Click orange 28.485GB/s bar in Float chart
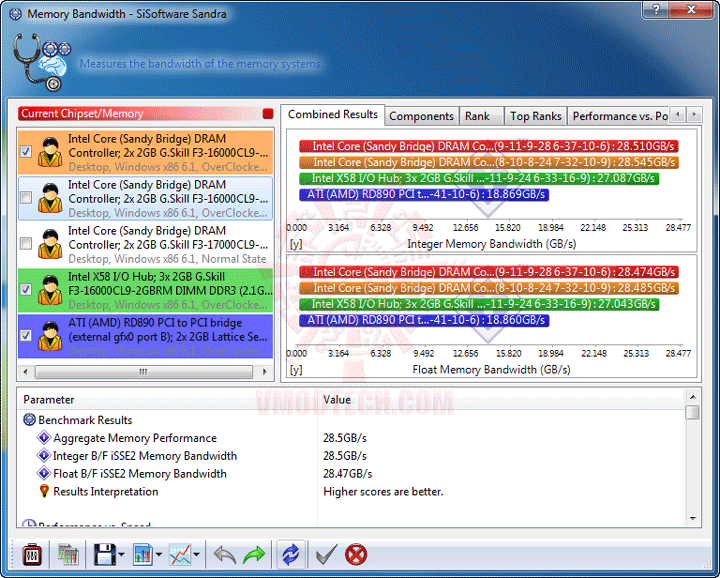Viewport: 720px width, 578px height. (x=489, y=288)
